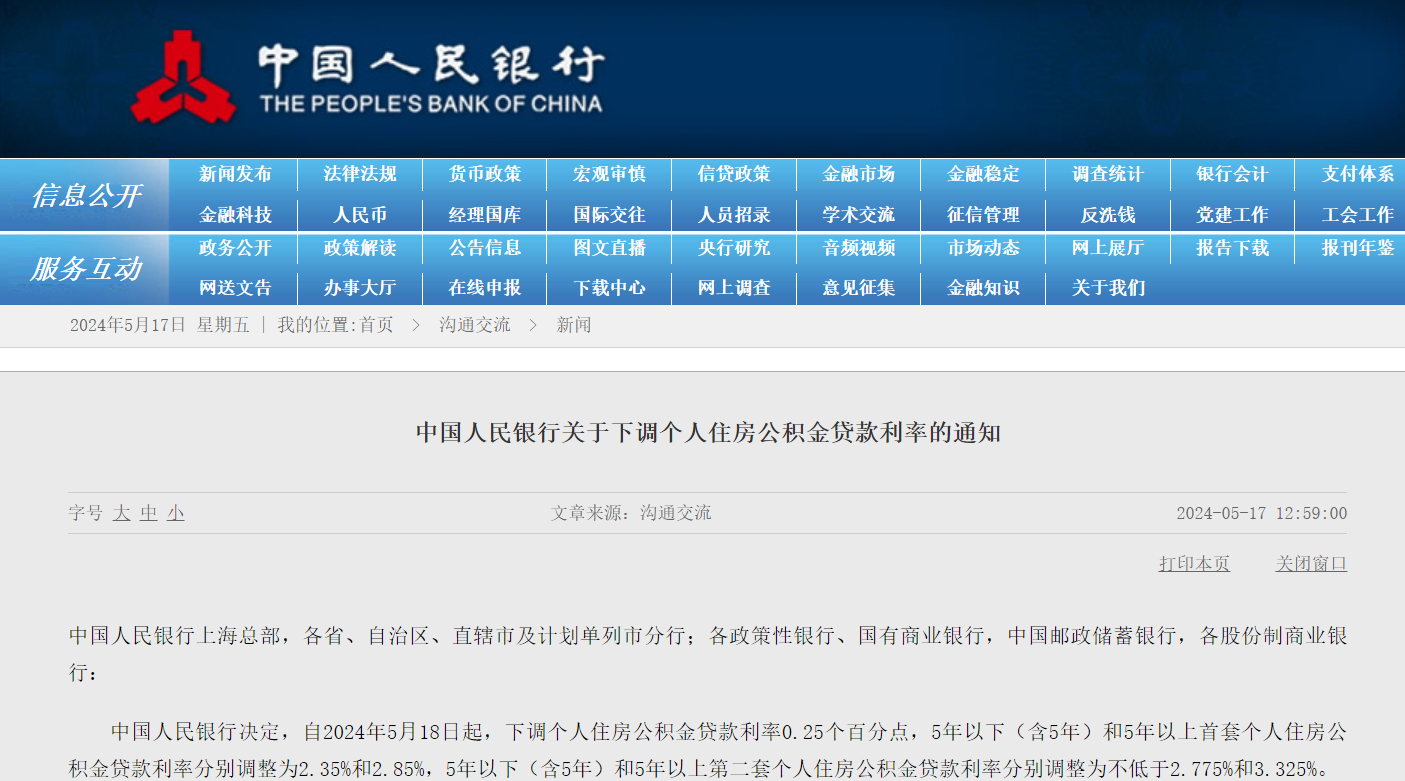Click the People's Bank of China logo
This screenshot has width=1405, height=781.
[x=367, y=78]
